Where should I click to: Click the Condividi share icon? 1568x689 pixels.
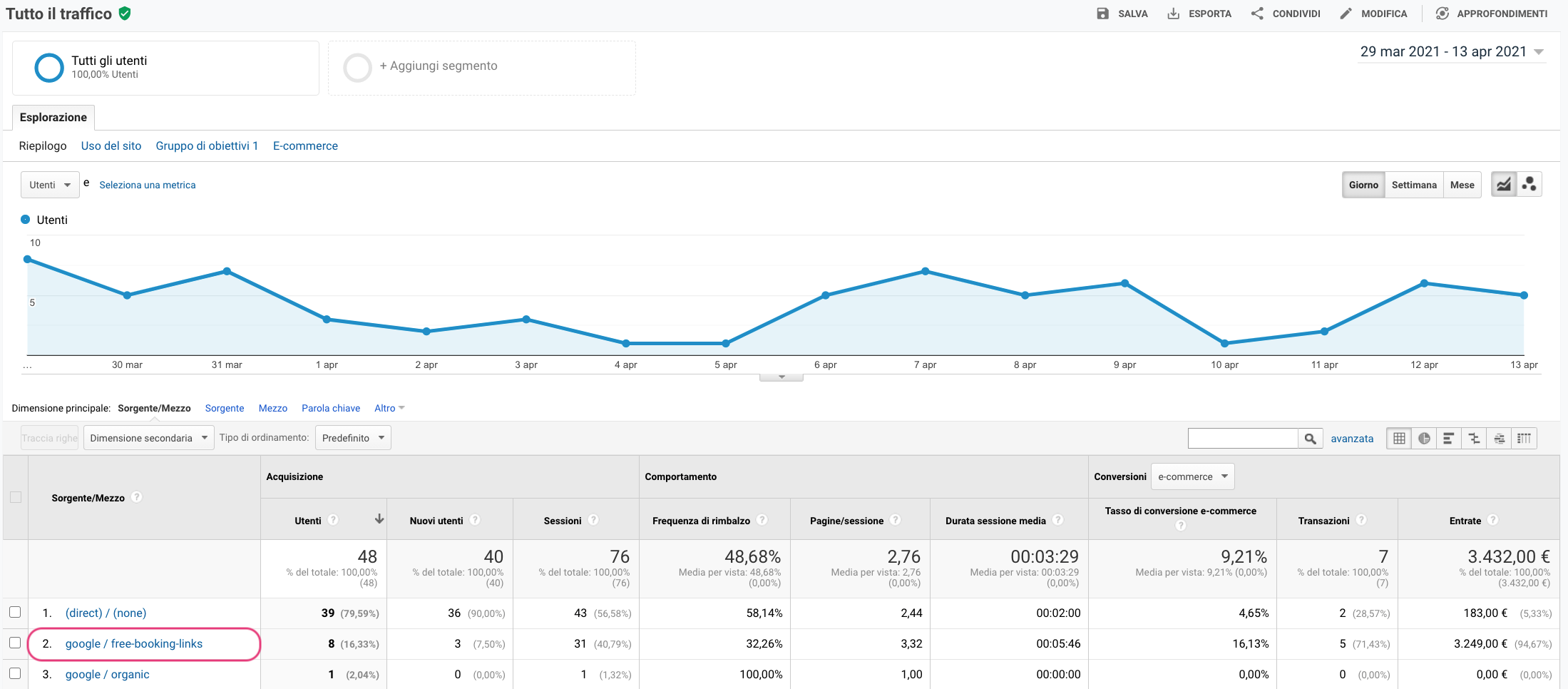pos(1257,14)
